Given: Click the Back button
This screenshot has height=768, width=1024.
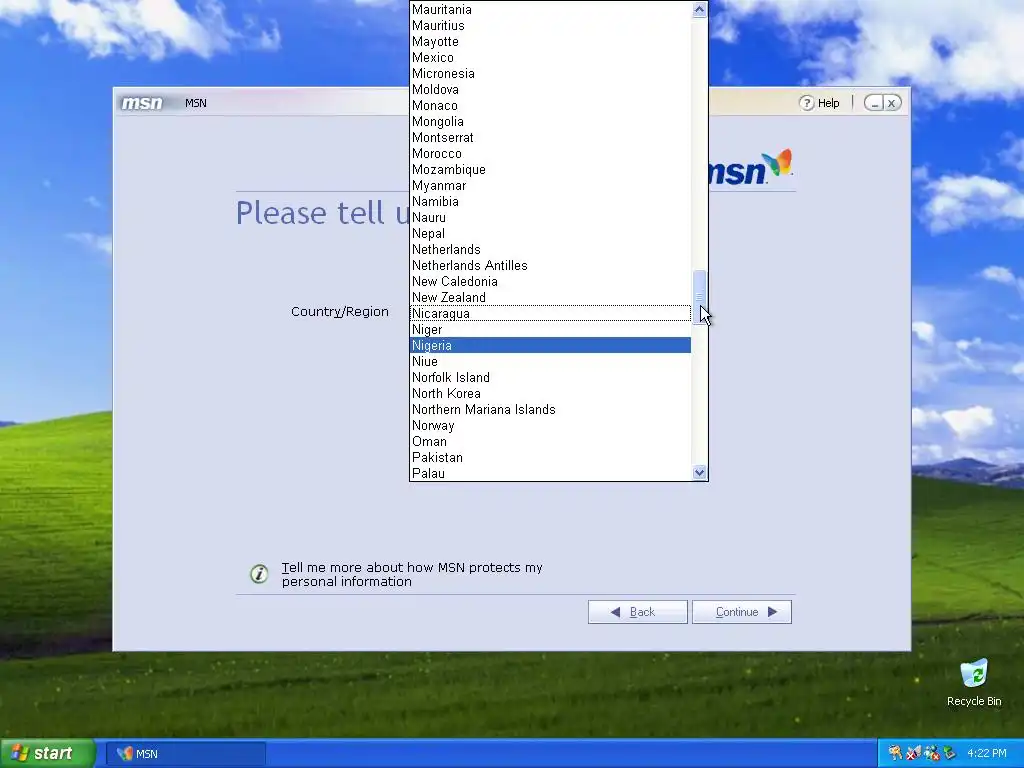Looking at the screenshot, I should (x=637, y=612).
